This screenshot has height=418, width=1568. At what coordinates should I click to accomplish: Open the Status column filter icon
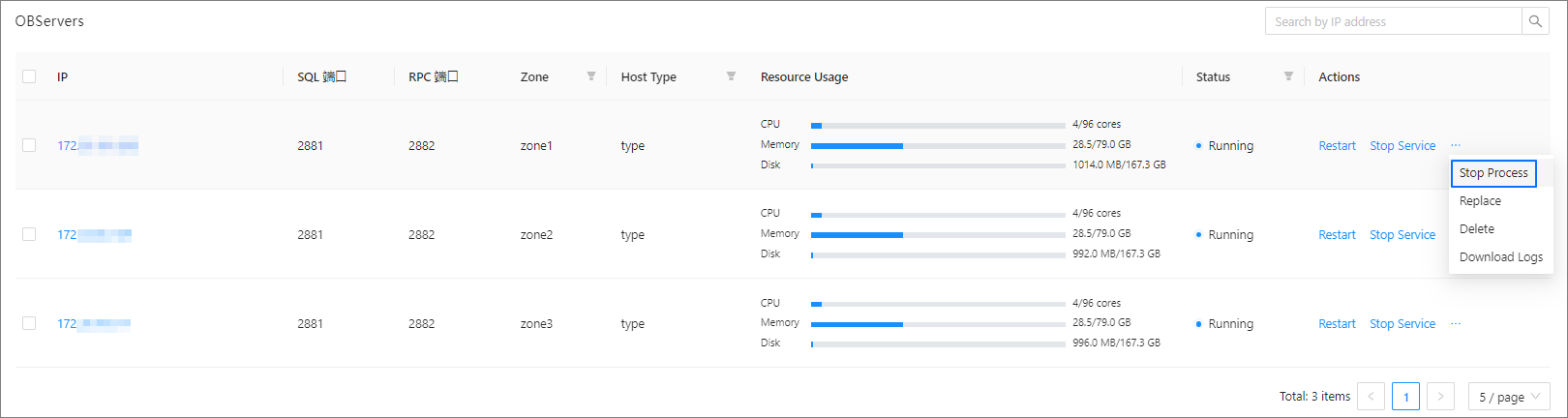click(x=1288, y=76)
